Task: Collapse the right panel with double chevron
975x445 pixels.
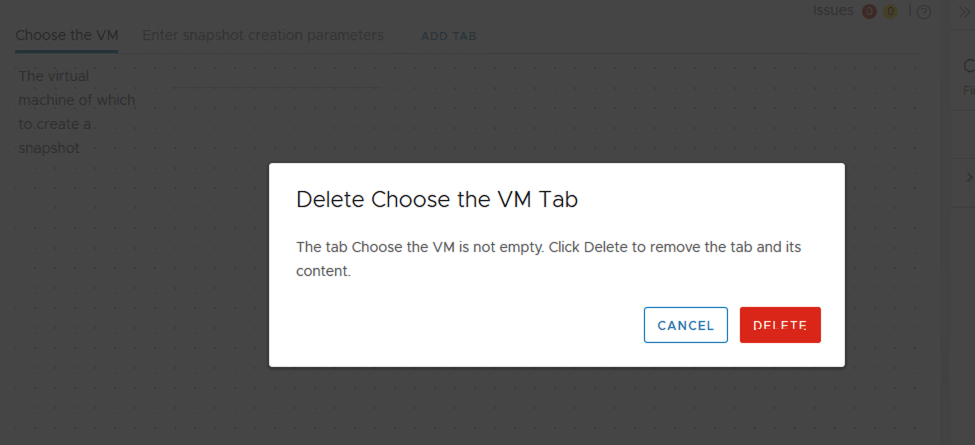Action: click(966, 12)
